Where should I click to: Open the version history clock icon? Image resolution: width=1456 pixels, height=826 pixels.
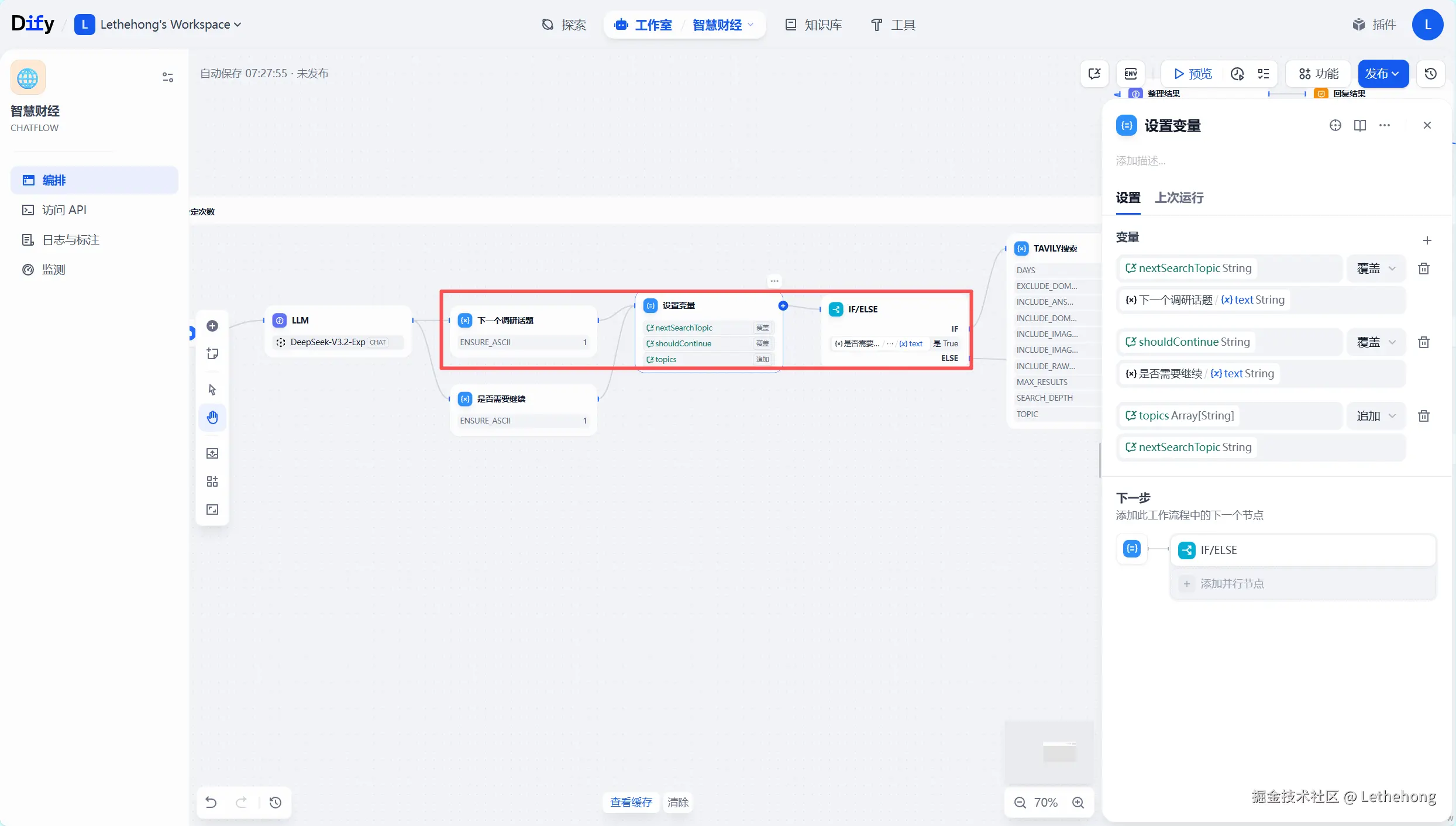(x=1431, y=74)
